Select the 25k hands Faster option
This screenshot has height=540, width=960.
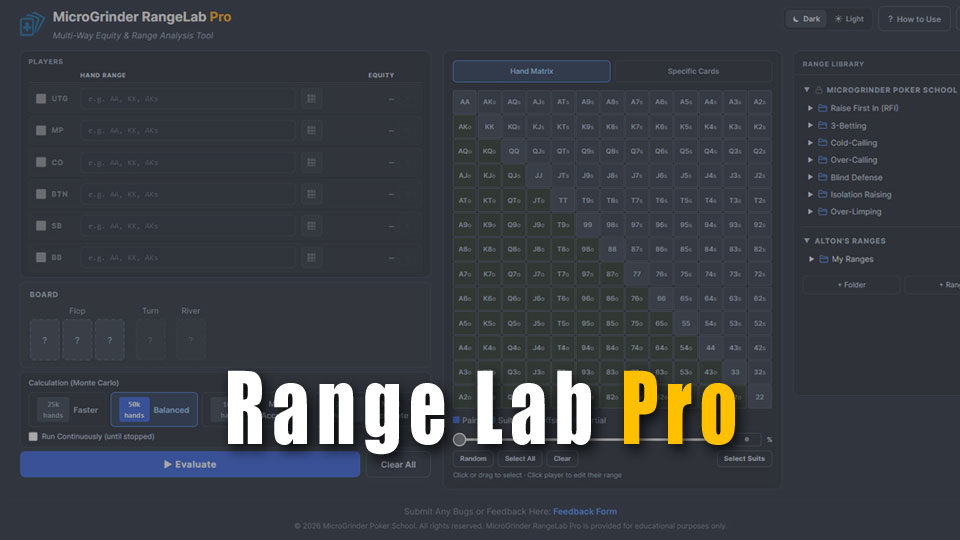tap(67, 410)
